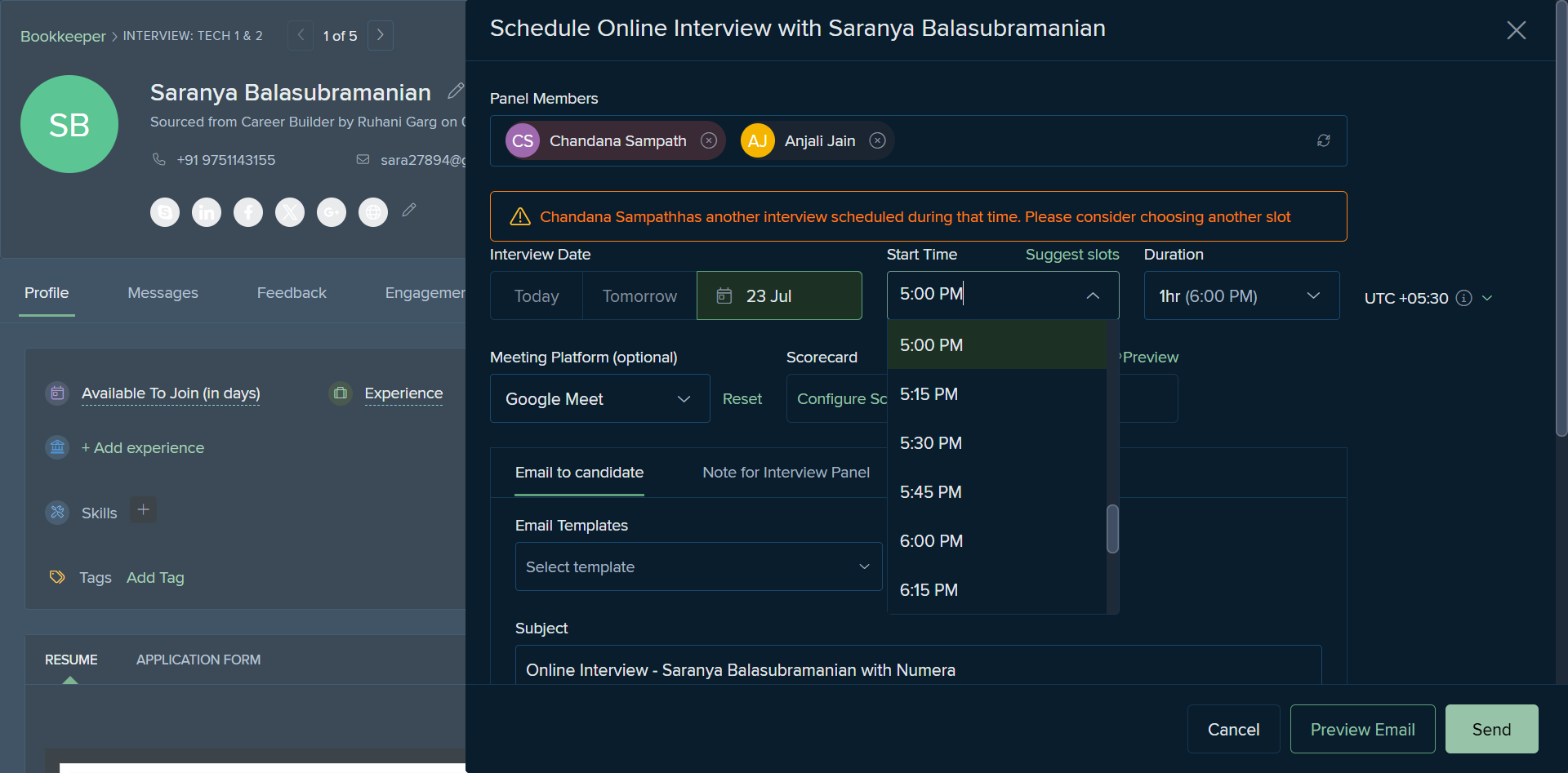Image resolution: width=1568 pixels, height=773 pixels.
Task: Switch to Email to candidate tab
Action: point(579,473)
